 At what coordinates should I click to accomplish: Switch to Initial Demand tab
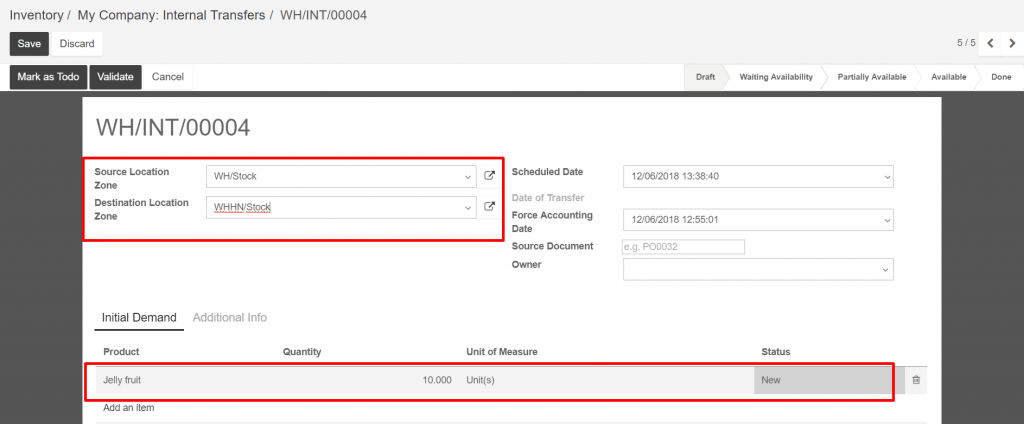pyautogui.click(x=139, y=318)
